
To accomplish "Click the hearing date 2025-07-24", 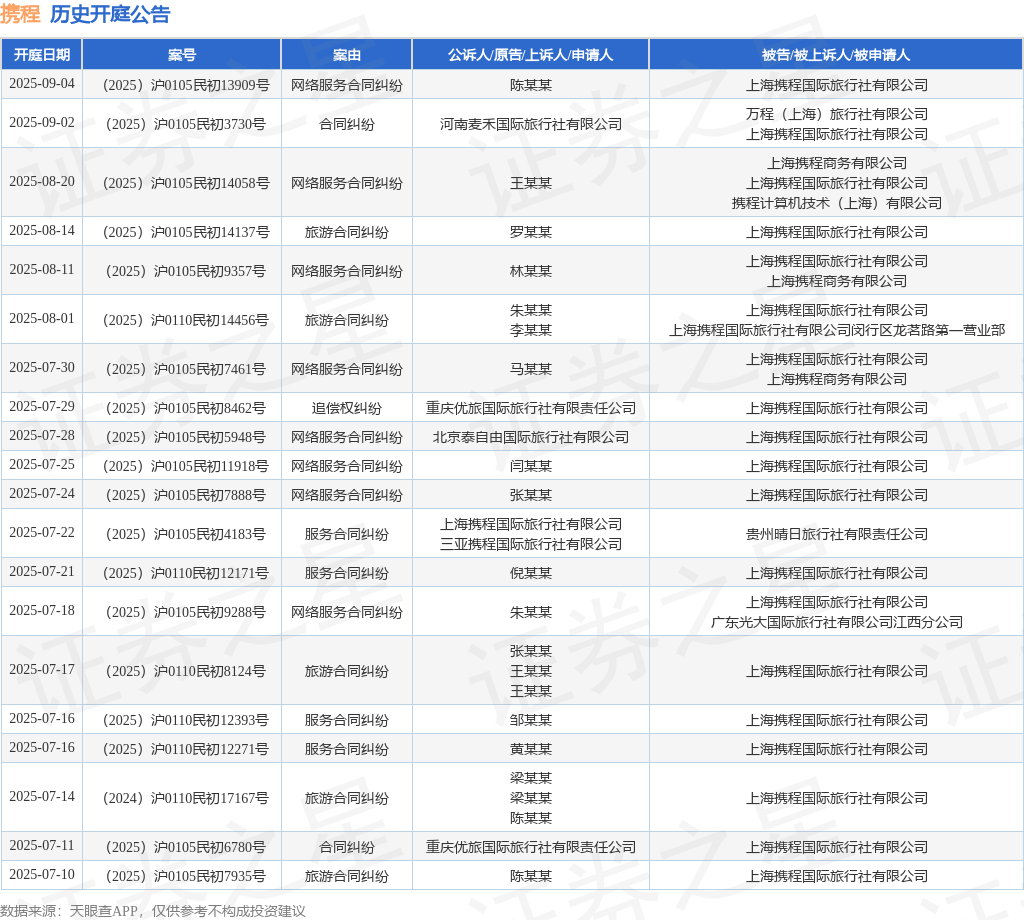I will [42, 494].
